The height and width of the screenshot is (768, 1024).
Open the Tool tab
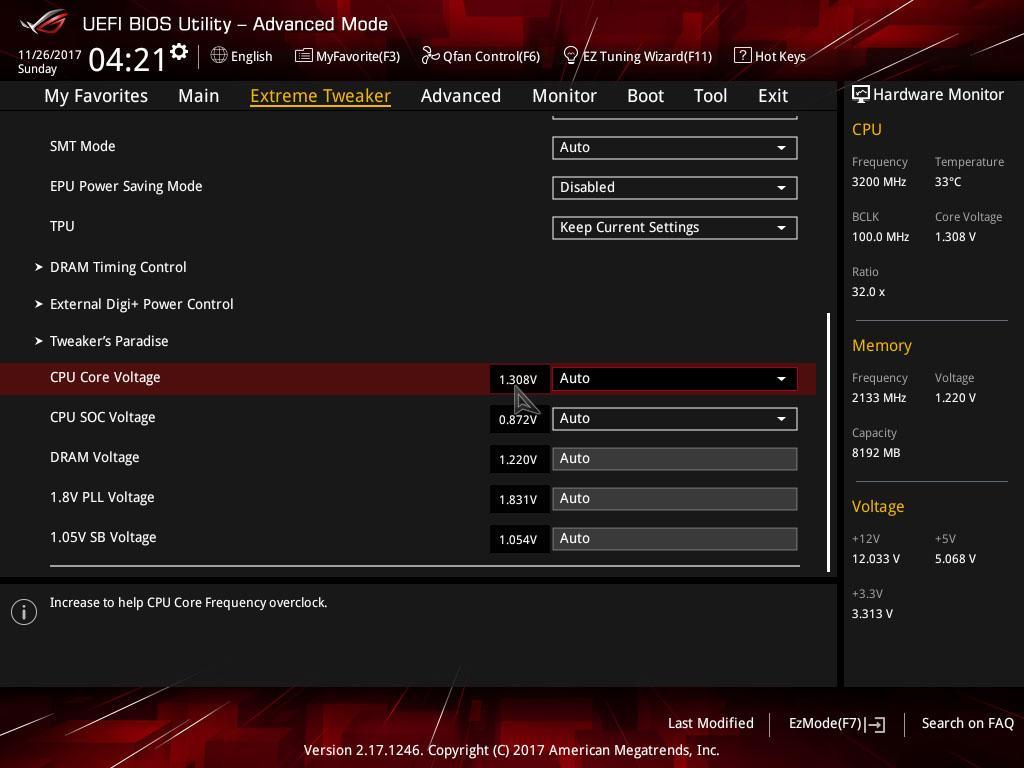tap(710, 96)
